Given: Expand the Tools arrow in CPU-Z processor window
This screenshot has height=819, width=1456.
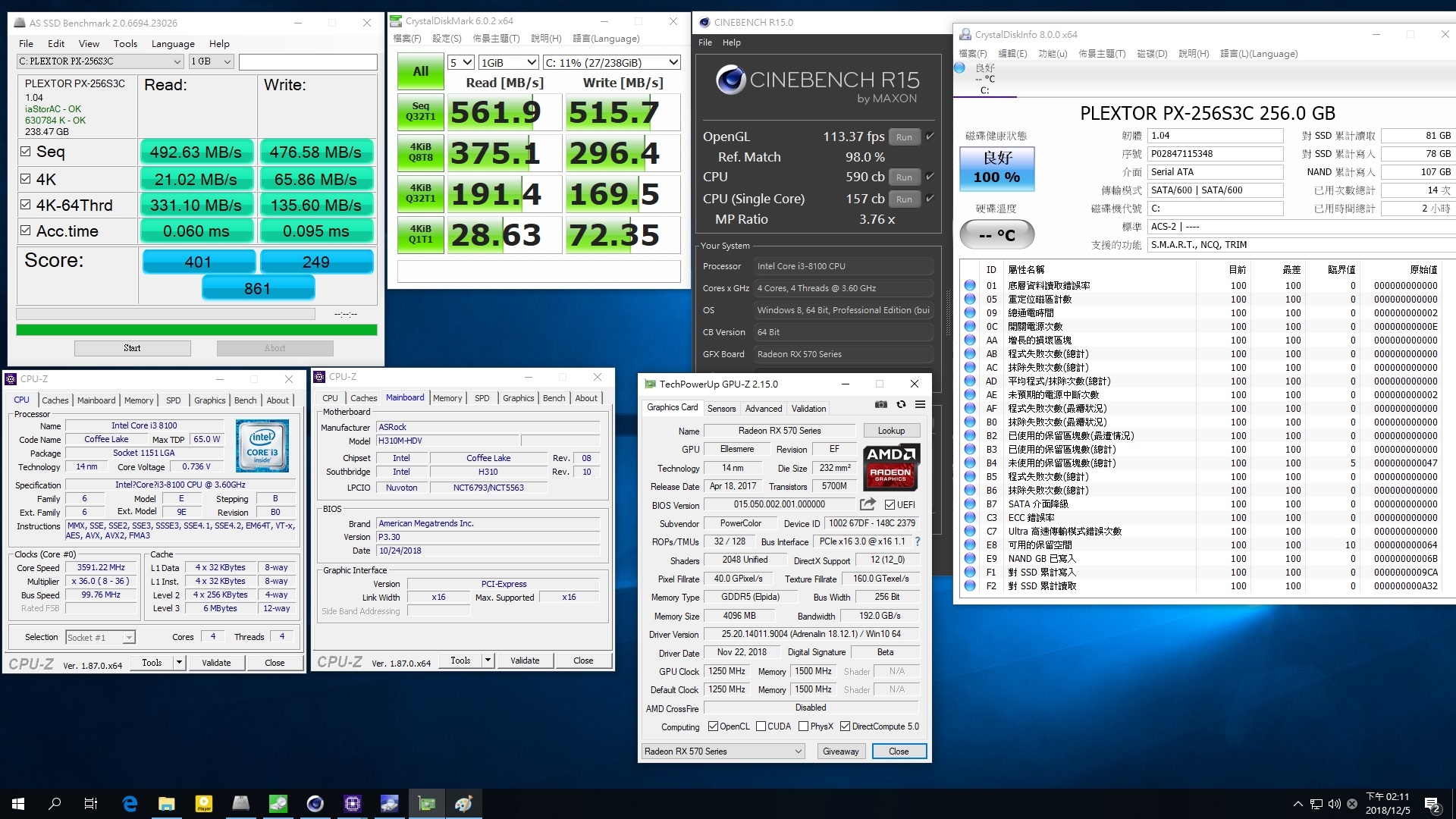Looking at the screenshot, I should (180, 662).
